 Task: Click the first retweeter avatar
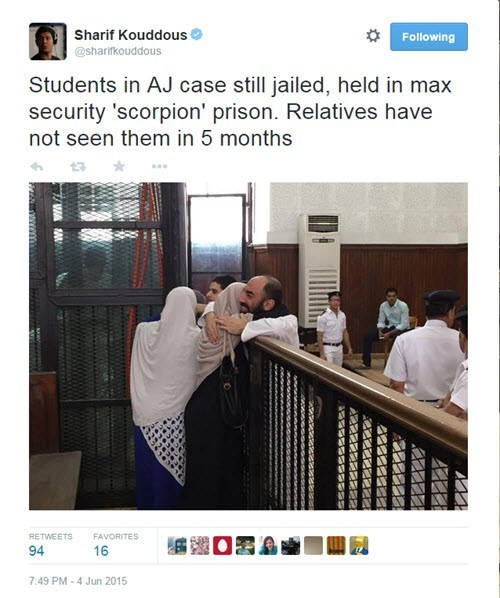click(177, 545)
